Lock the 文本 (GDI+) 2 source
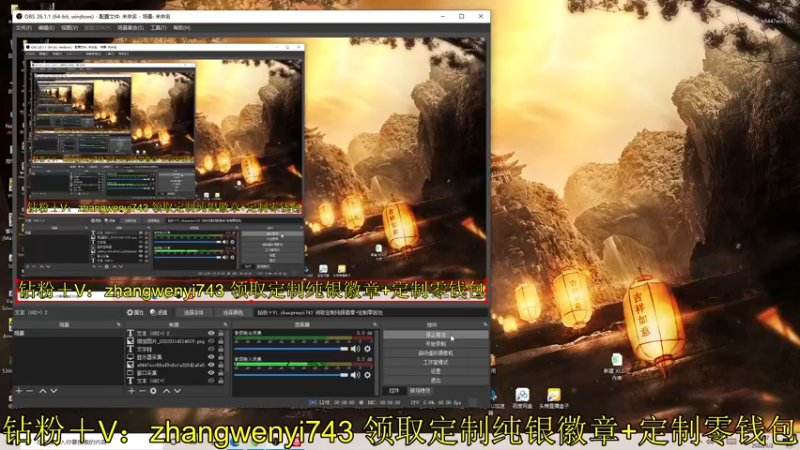Screen dimensions: 800x450 click(221, 333)
